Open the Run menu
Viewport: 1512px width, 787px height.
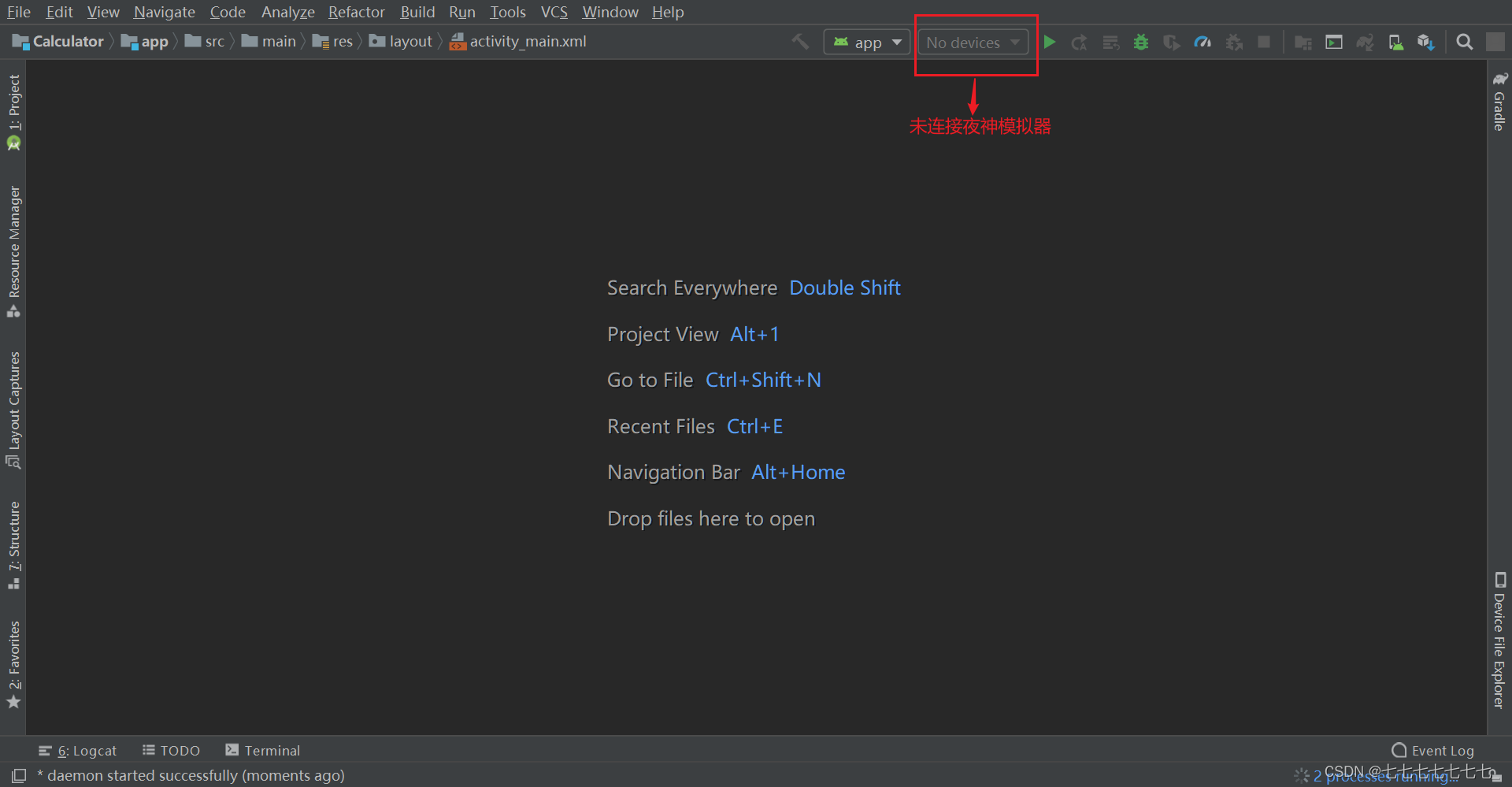[x=462, y=12]
